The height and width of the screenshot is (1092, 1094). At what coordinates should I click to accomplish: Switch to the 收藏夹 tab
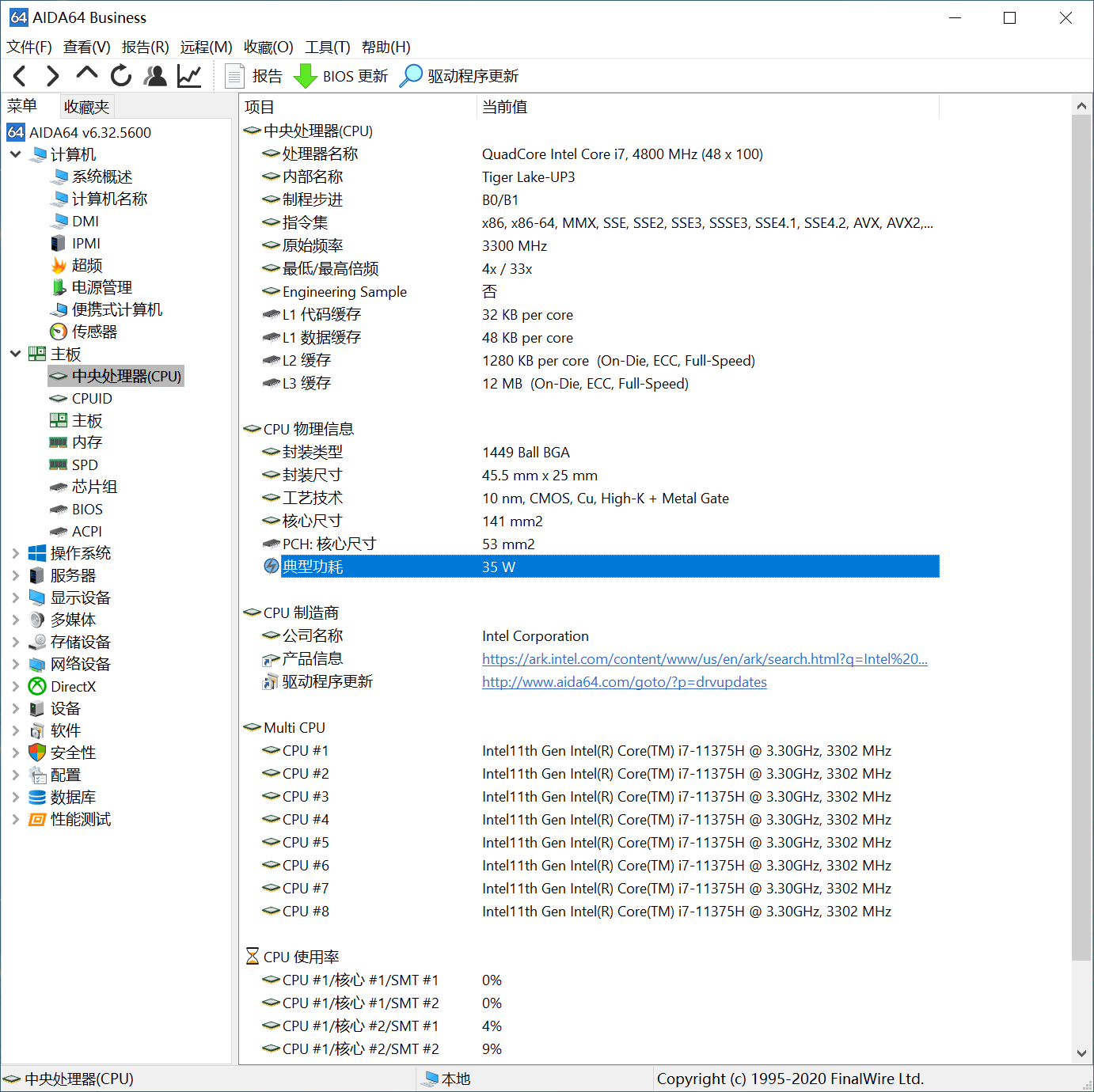coord(87,106)
